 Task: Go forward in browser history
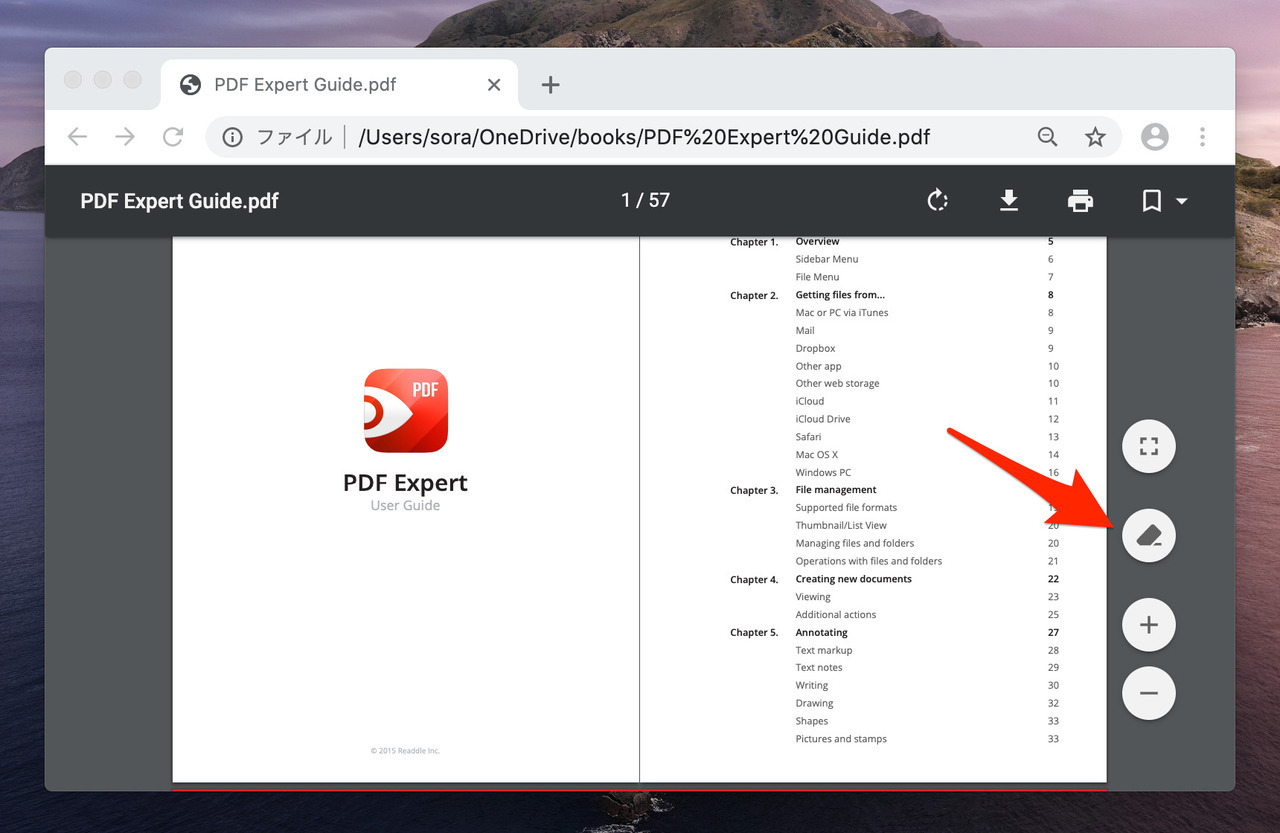pos(125,137)
